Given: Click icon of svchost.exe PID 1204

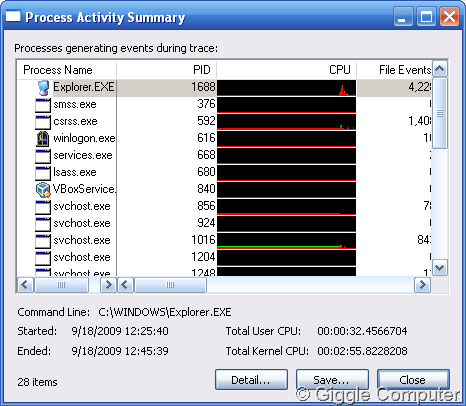Looking at the screenshot, I should pyautogui.click(x=43, y=258).
